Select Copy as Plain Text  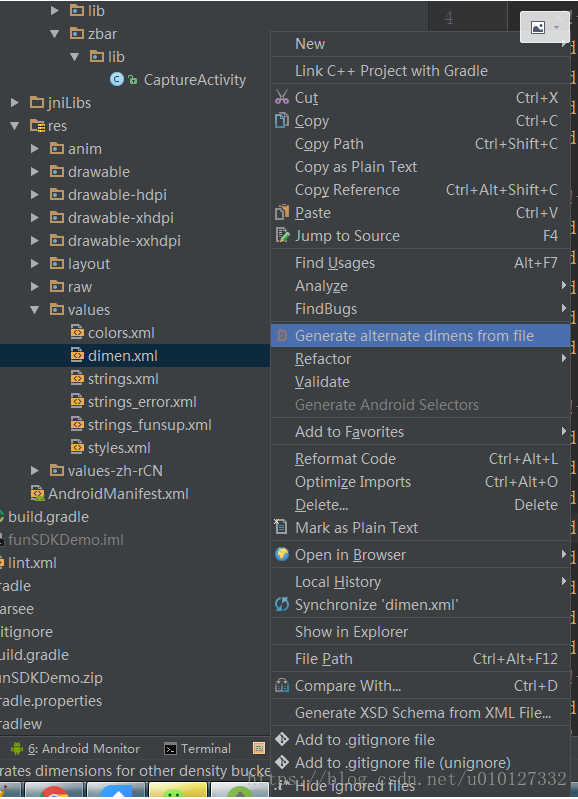pyautogui.click(x=420, y=167)
